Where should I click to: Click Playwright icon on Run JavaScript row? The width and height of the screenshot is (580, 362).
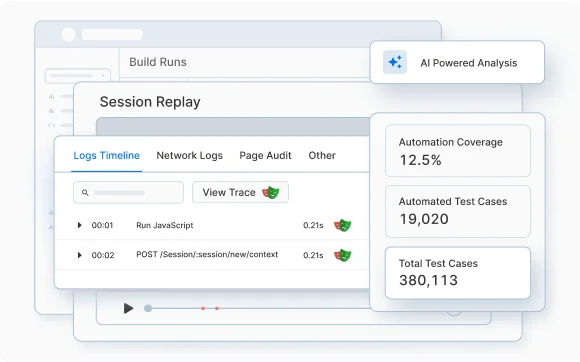pyautogui.click(x=343, y=225)
